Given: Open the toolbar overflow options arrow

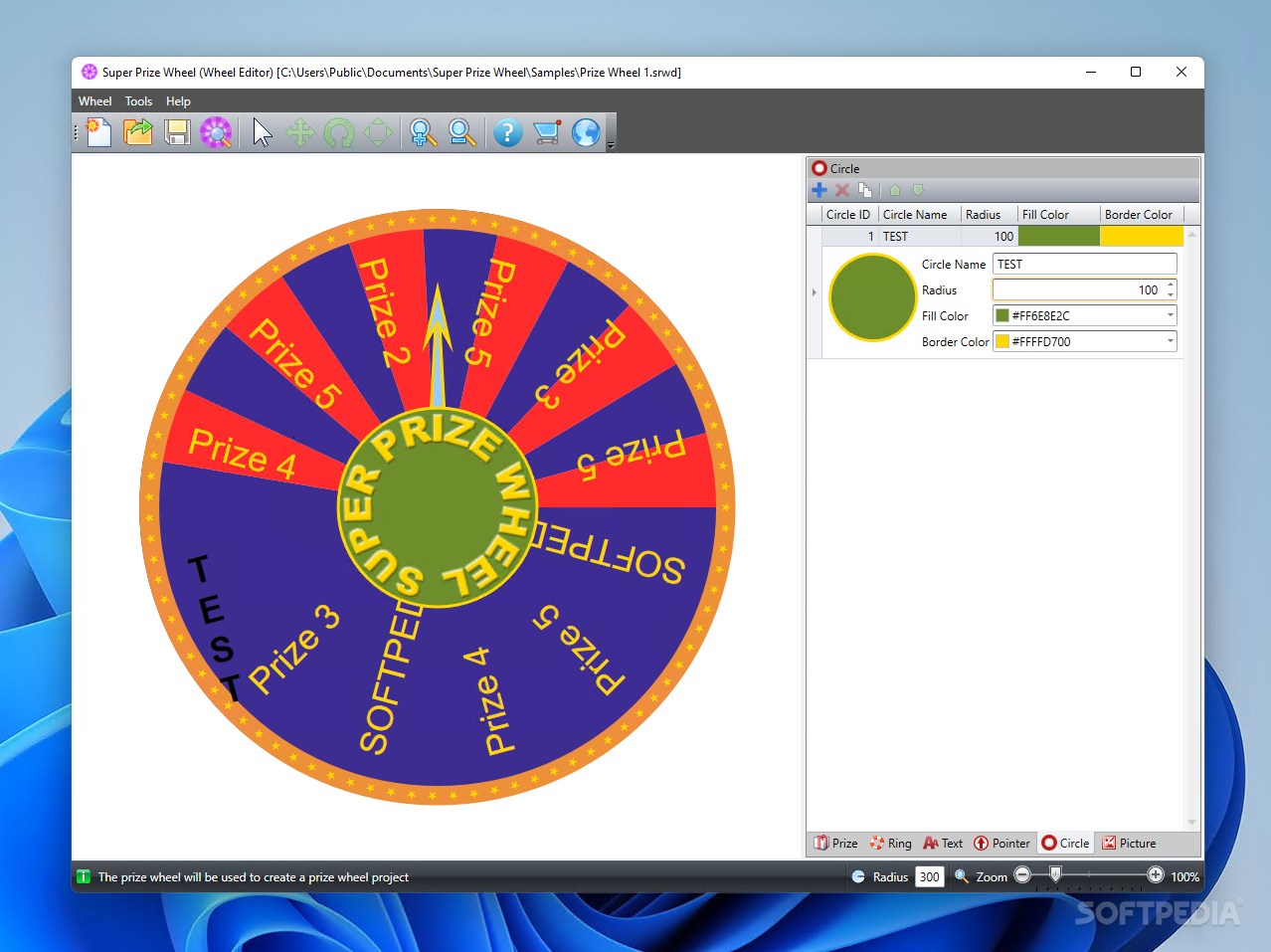Looking at the screenshot, I should click(611, 145).
